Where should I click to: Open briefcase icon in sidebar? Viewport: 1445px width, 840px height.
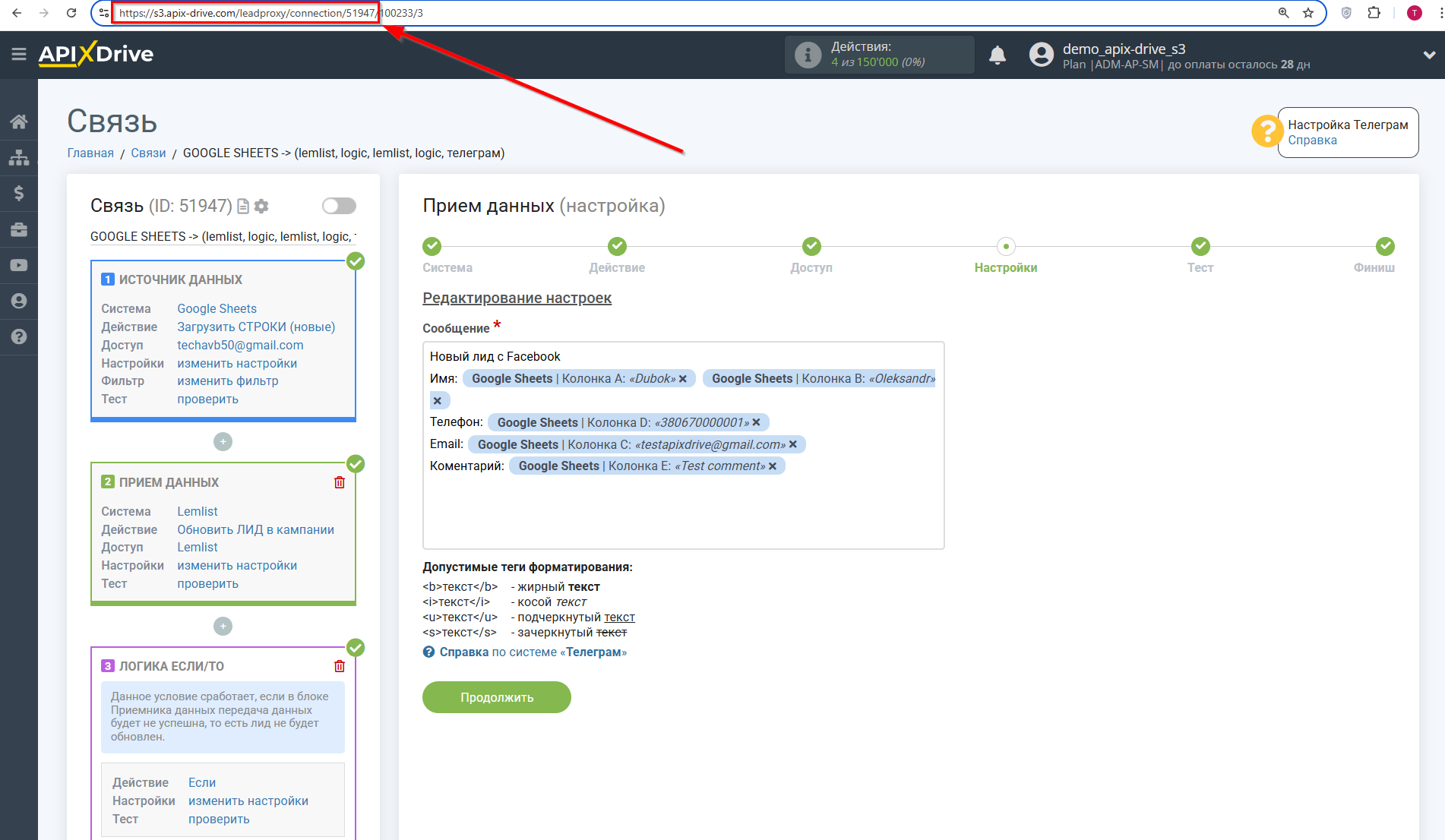(19, 229)
